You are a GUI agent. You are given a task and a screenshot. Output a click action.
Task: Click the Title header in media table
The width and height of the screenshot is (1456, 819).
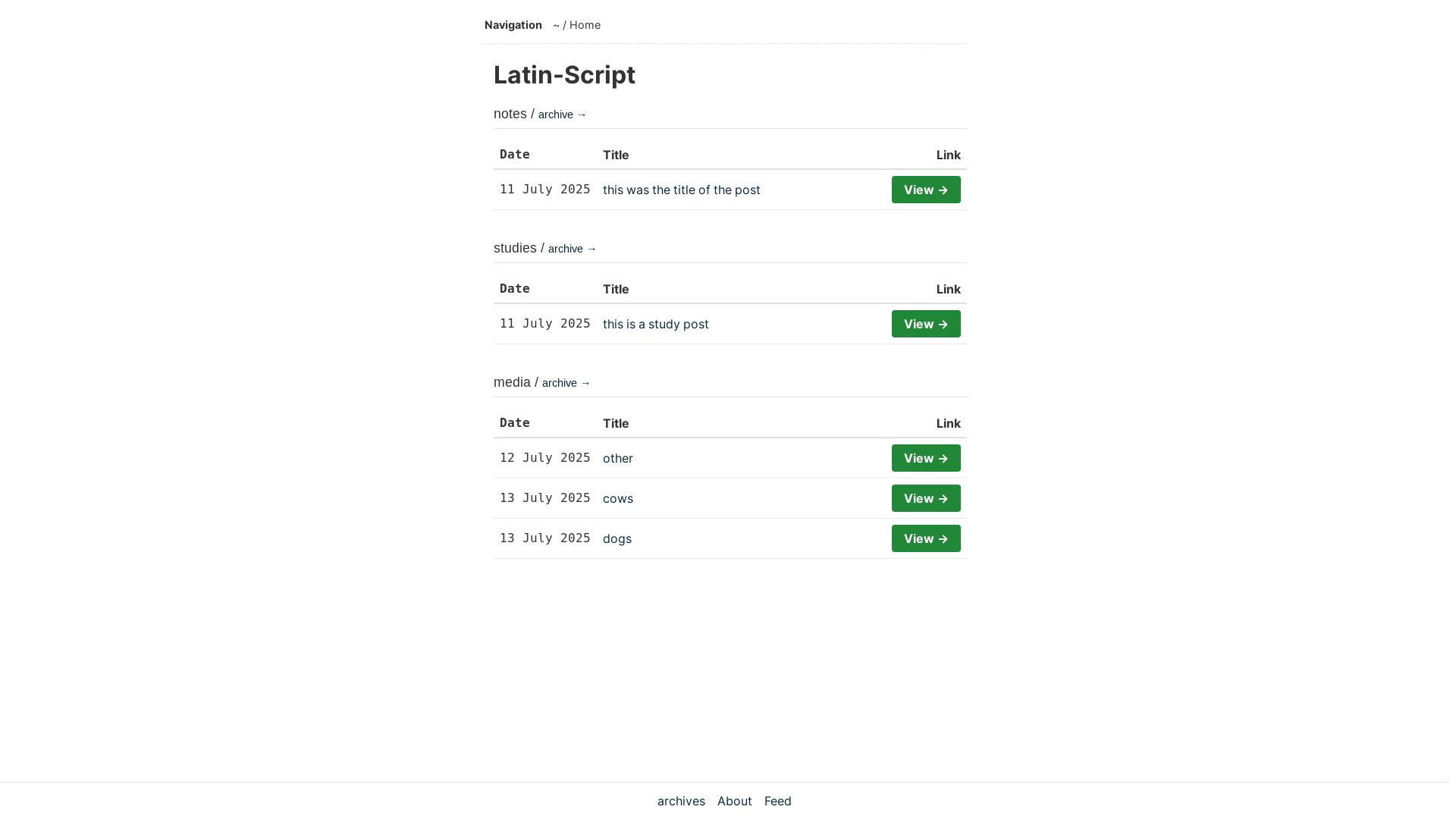616,423
